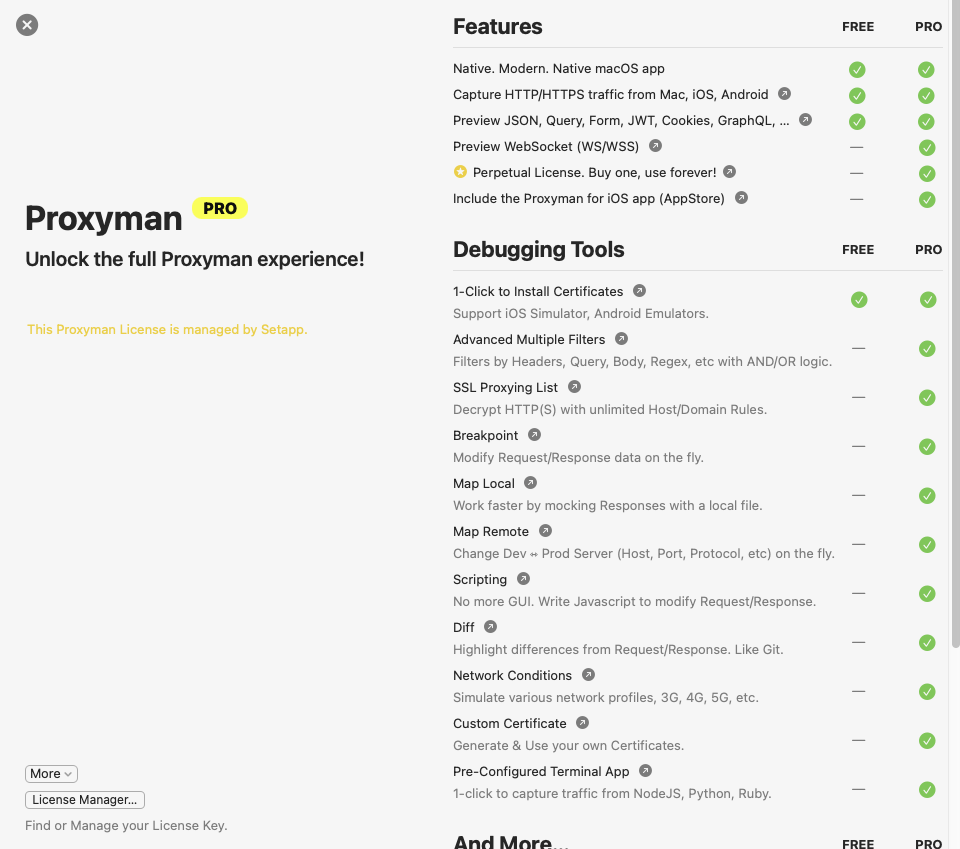This screenshot has height=849, width=960.
Task: Click the Custom Certificate arrow icon
Action: (582, 723)
